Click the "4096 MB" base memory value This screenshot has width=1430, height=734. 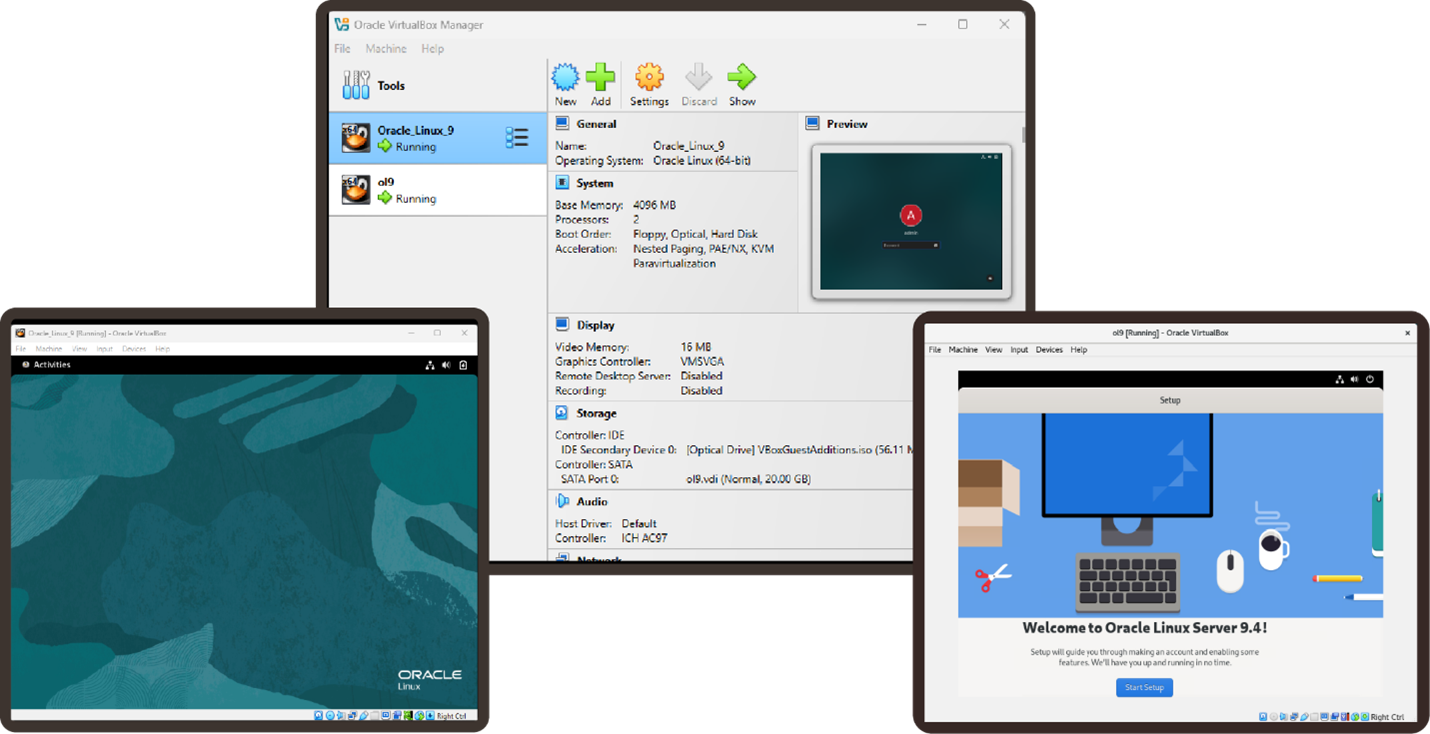point(654,205)
